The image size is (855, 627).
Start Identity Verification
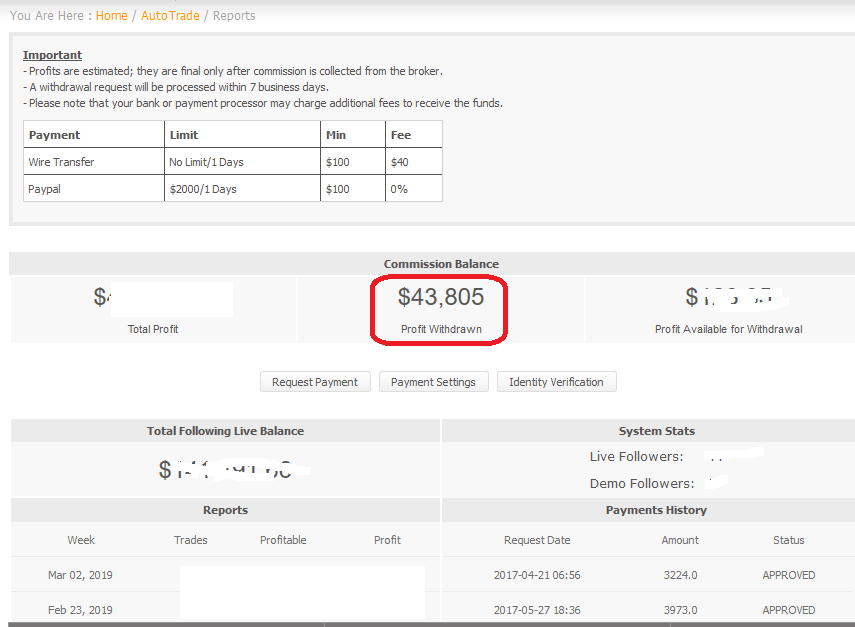[556, 382]
